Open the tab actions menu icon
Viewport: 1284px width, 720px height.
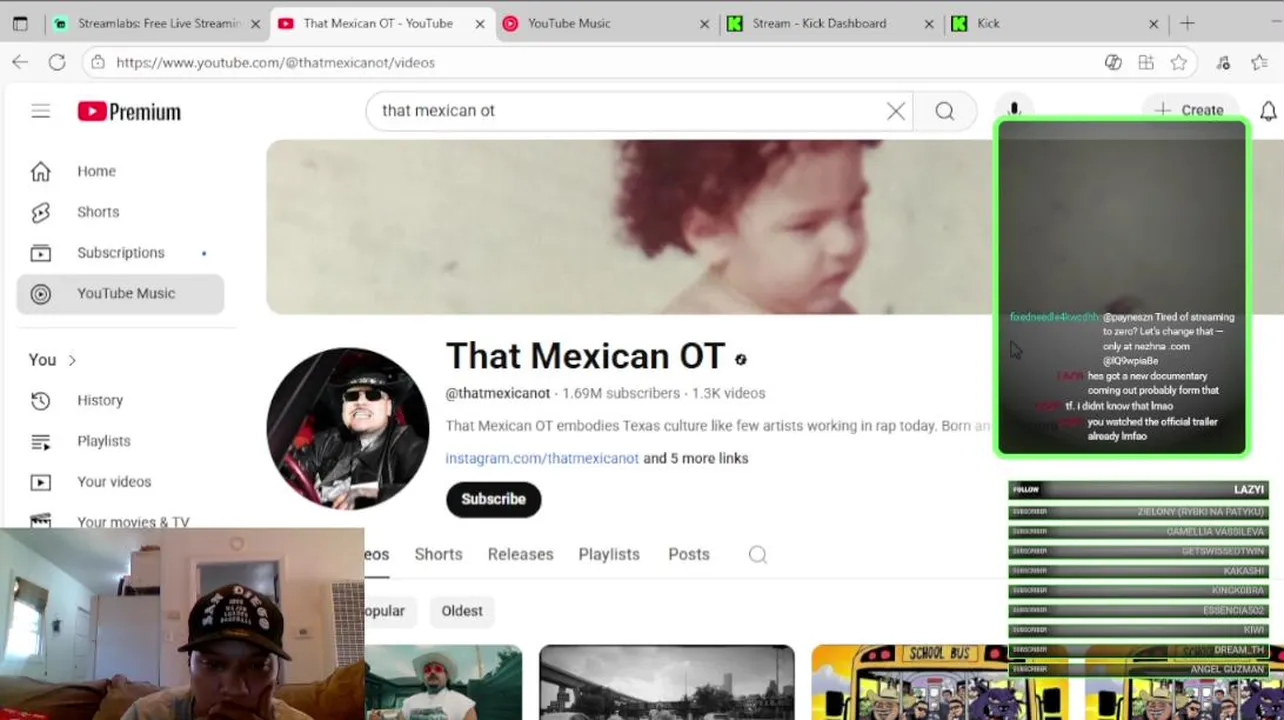pos(20,23)
